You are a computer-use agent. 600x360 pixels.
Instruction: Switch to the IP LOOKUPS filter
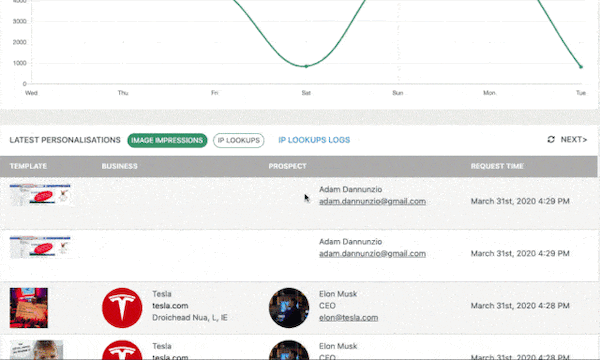(238, 140)
